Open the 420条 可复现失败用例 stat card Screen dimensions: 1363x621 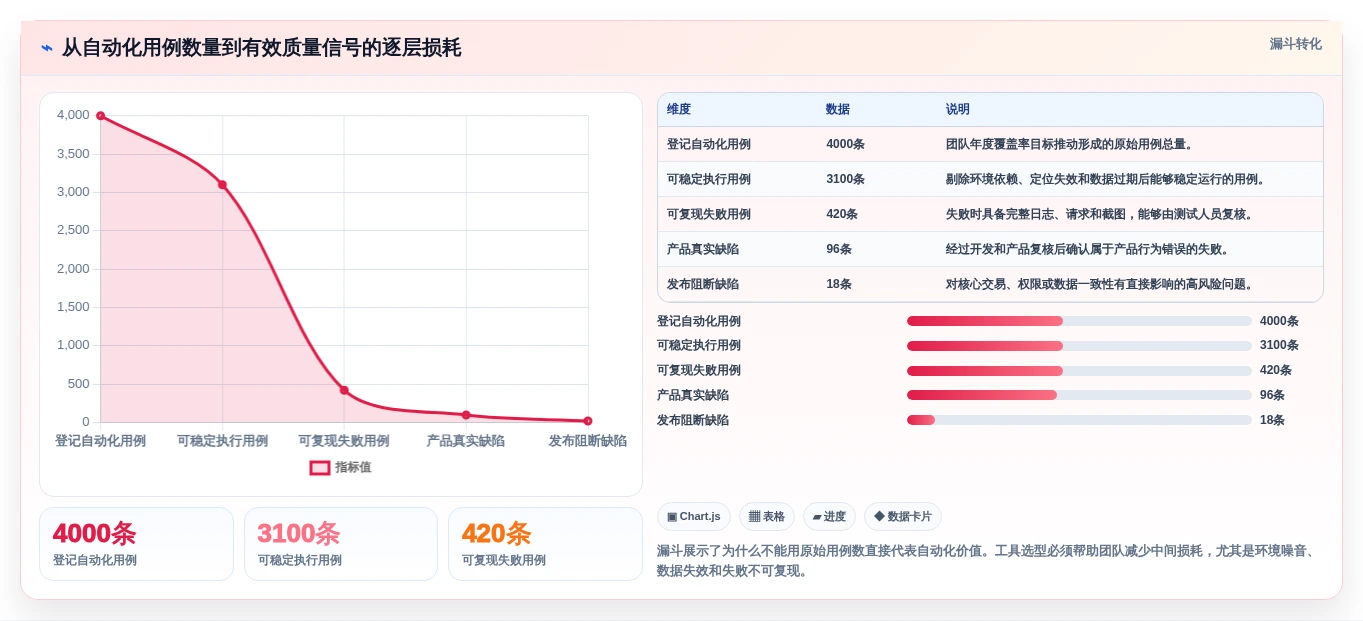pos(545,544)
